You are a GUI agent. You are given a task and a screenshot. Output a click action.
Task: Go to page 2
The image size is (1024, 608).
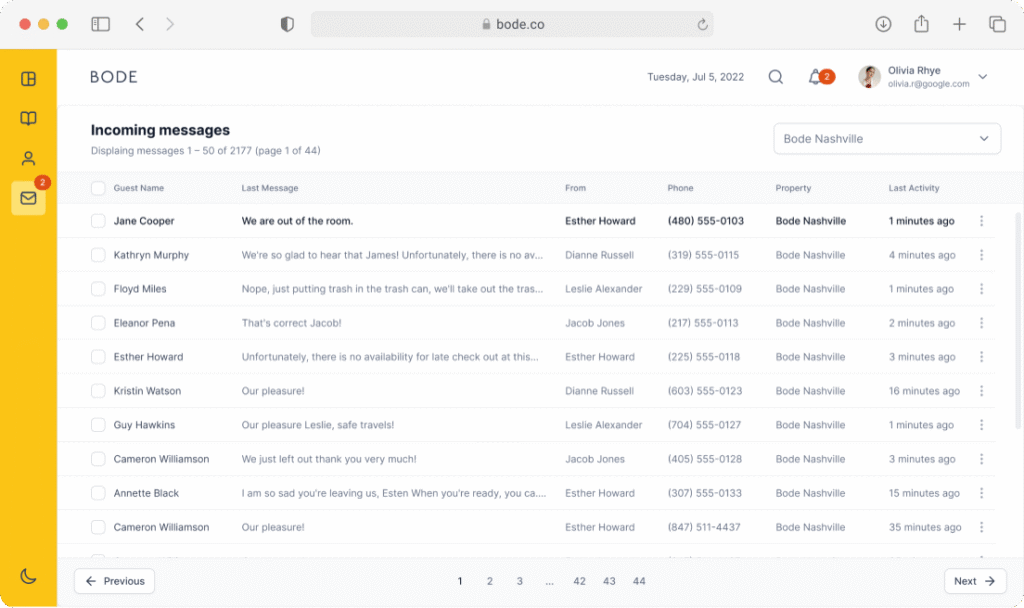point(490,581)
